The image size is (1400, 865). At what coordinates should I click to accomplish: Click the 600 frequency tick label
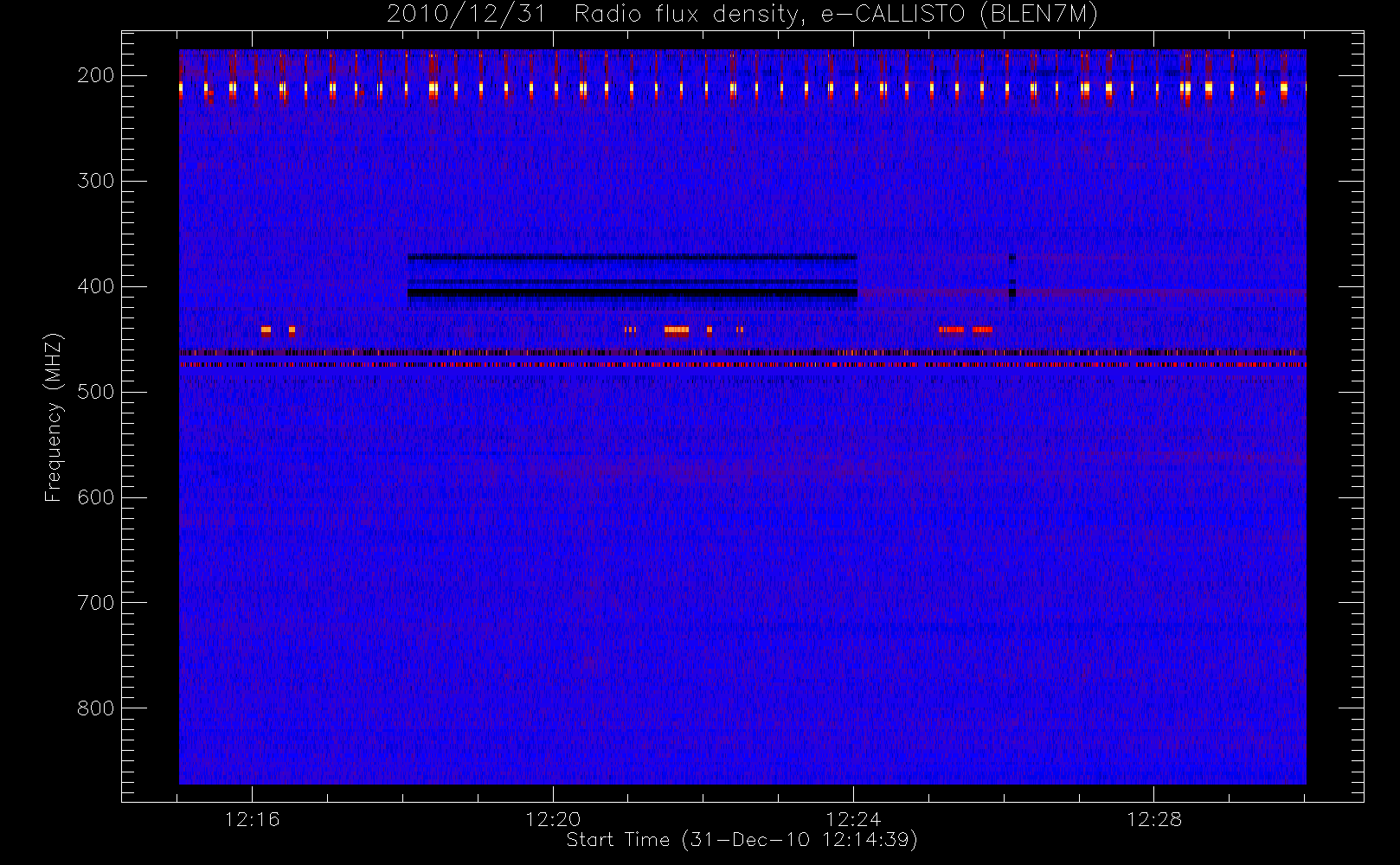pos(96,497)
